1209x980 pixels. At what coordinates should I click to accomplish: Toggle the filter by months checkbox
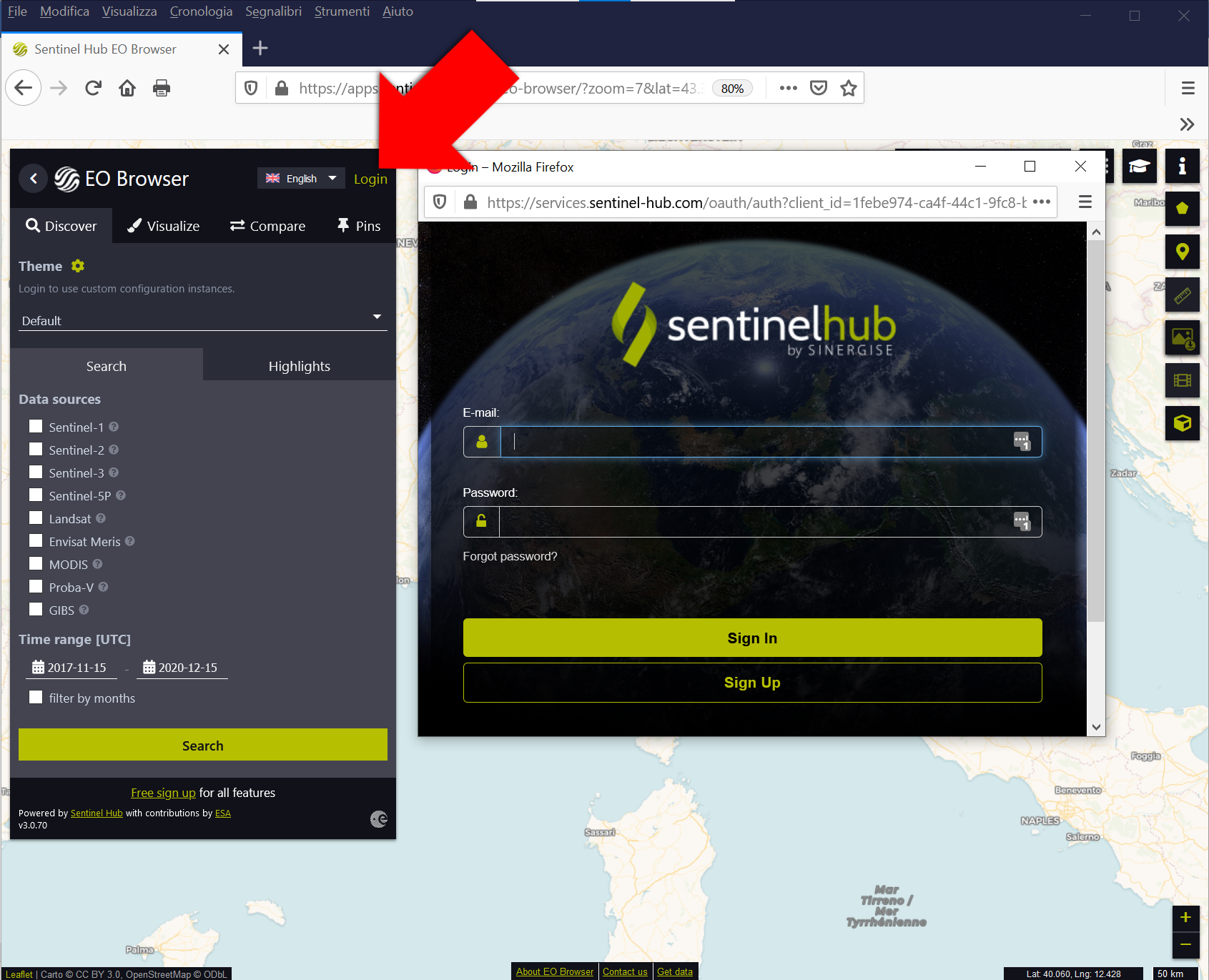click(36, 698)
